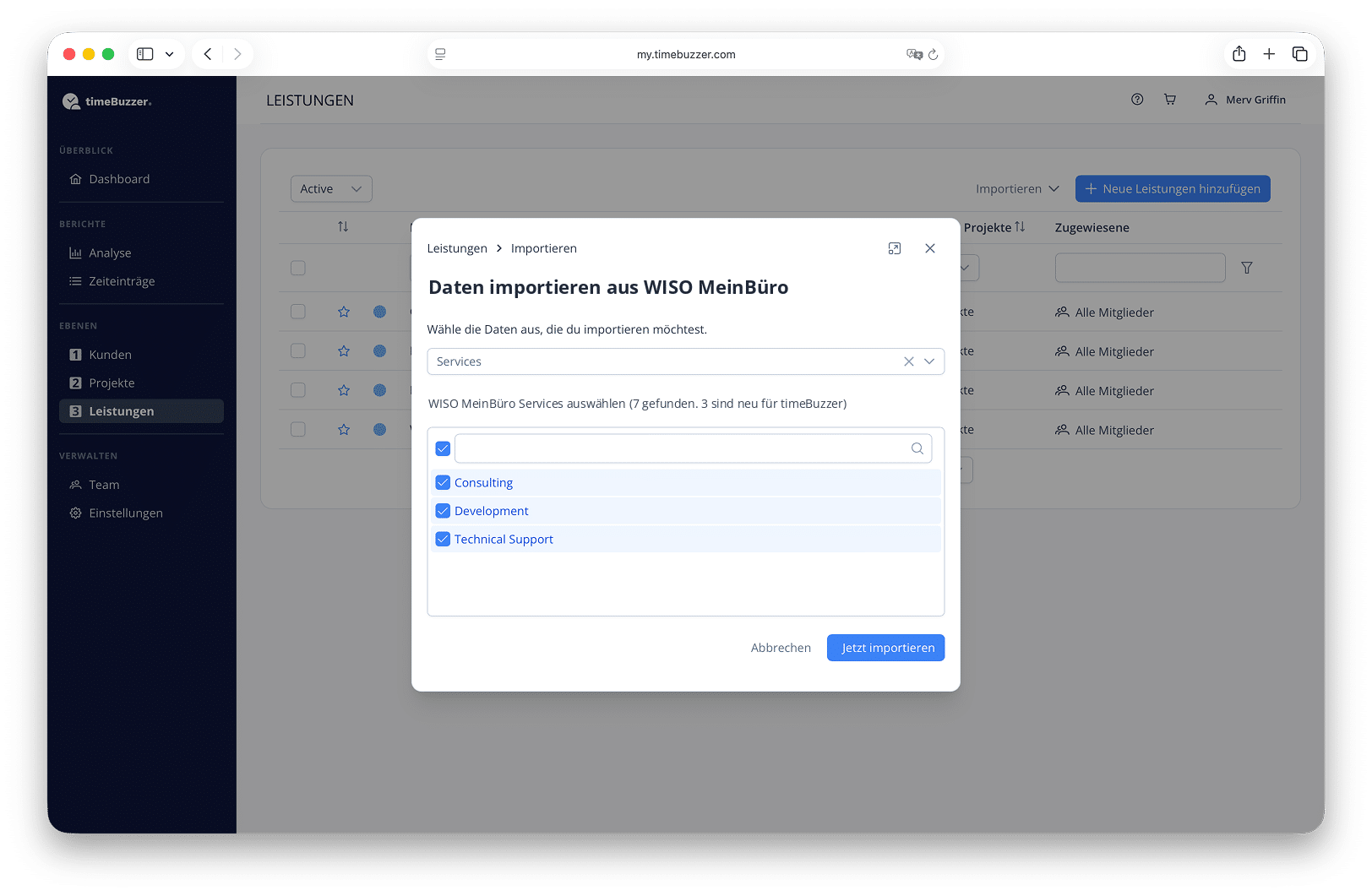The width and height of the screenshot is (1372, 896).
Task: Sort by the Projekte column
Action: (x=994, y=228)
